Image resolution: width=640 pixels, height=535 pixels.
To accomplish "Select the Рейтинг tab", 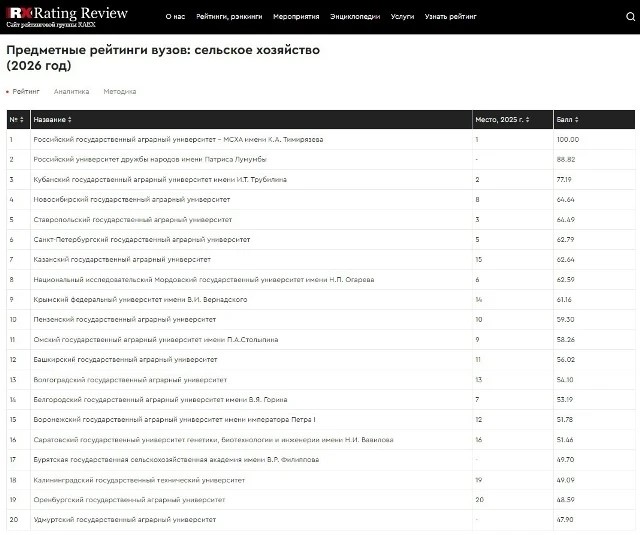I will tap(26, 91).
